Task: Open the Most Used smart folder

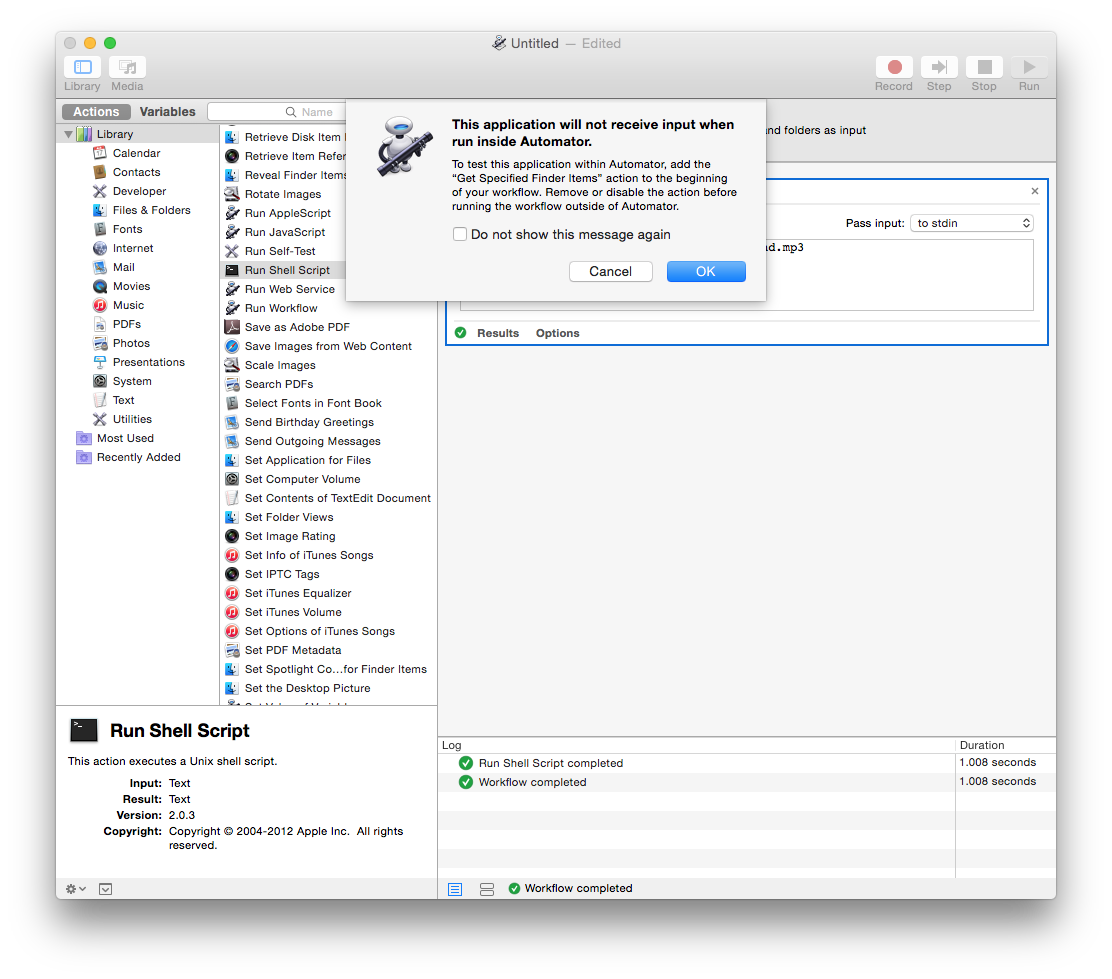Action: (125, 438)
